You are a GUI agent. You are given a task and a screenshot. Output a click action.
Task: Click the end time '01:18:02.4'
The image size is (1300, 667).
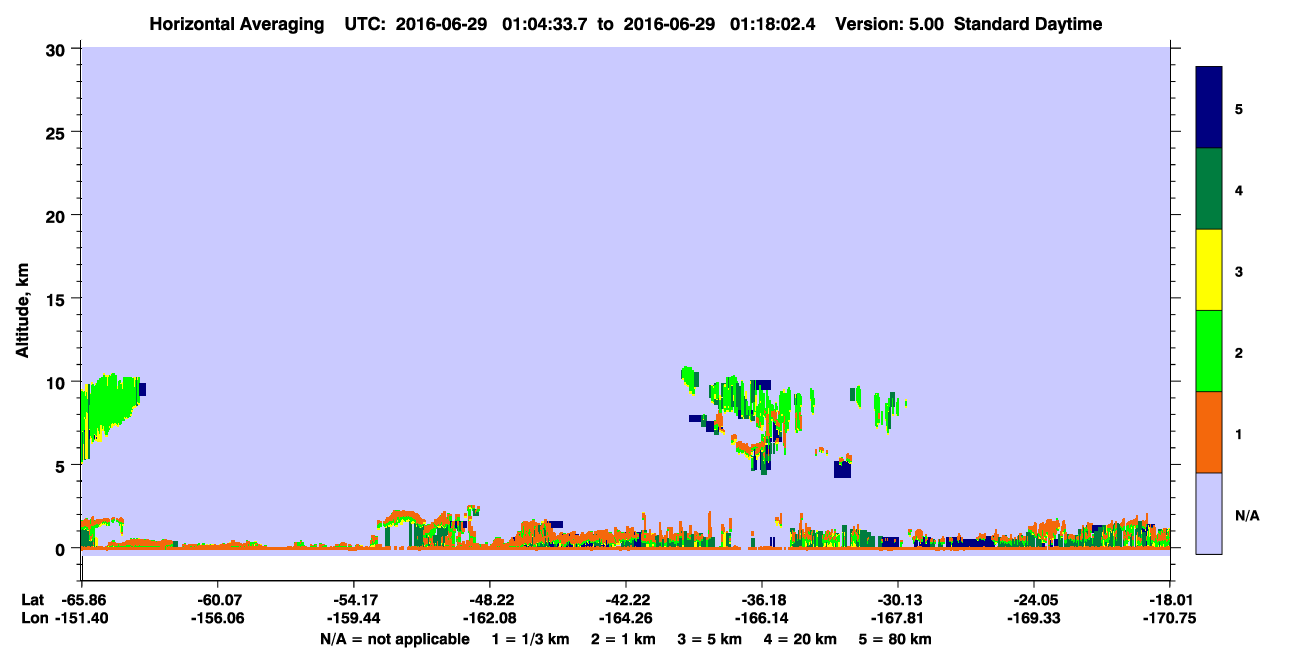774,24
